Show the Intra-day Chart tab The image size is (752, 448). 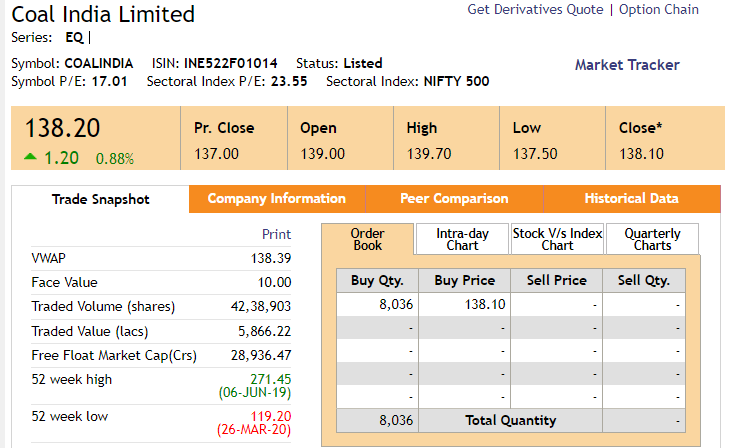click(x=462, y=239)
